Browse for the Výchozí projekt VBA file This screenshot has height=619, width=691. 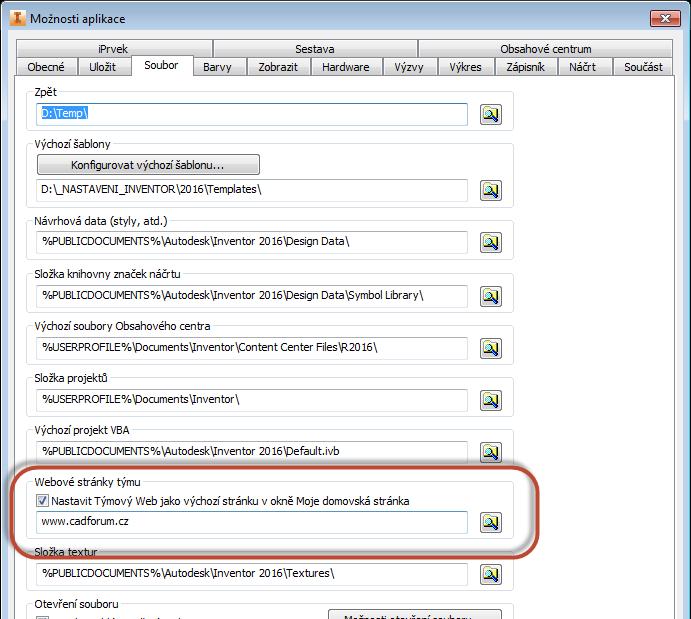coord(490,452)
